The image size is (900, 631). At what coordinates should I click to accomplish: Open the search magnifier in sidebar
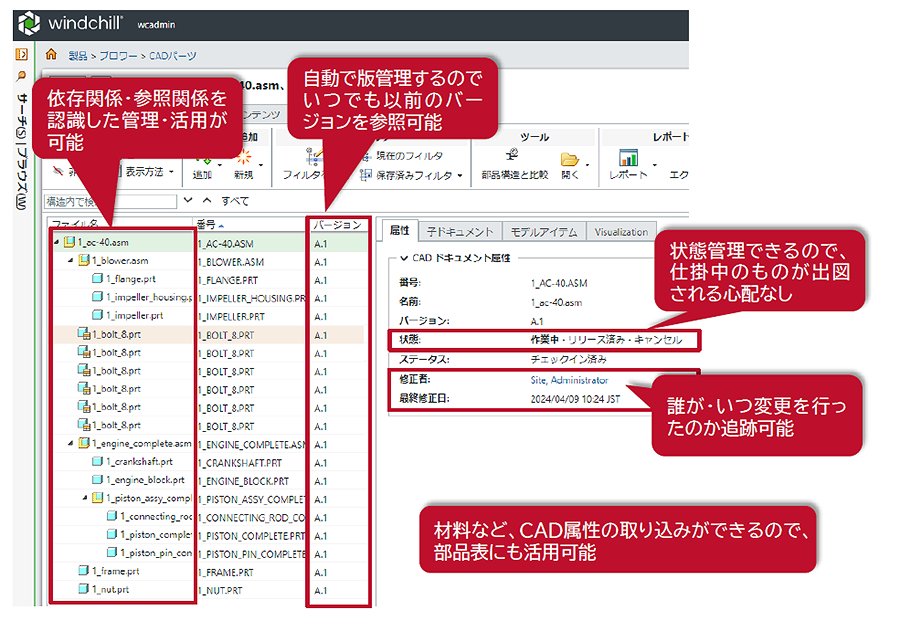tap(21, 76)
